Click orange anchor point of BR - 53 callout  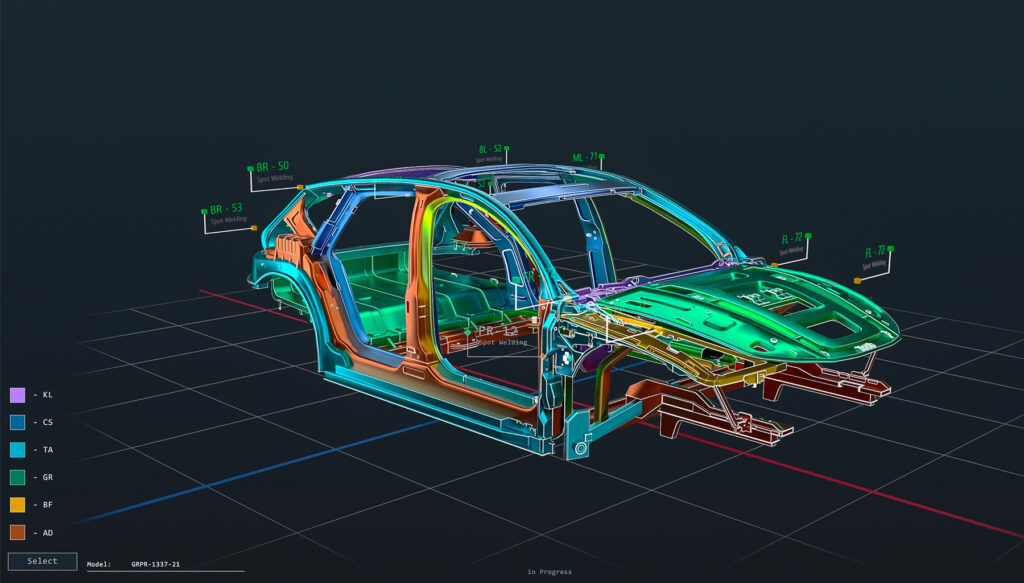(x=254, y=228)
